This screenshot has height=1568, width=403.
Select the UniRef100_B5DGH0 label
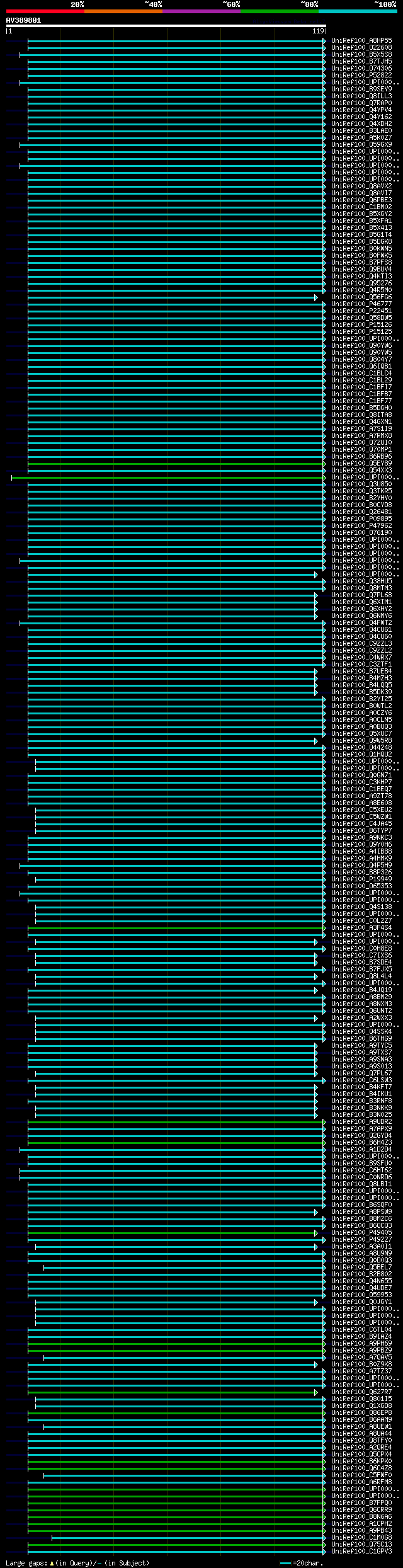pos(361,408)
